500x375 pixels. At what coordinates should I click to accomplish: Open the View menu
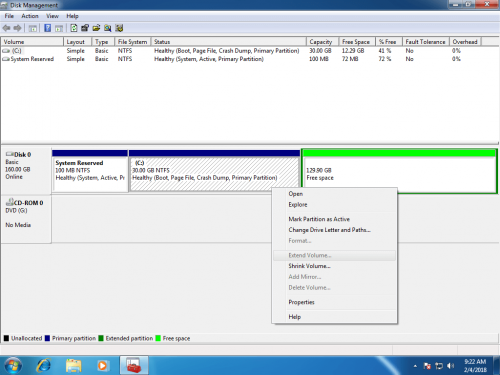[x=52, y=16]
